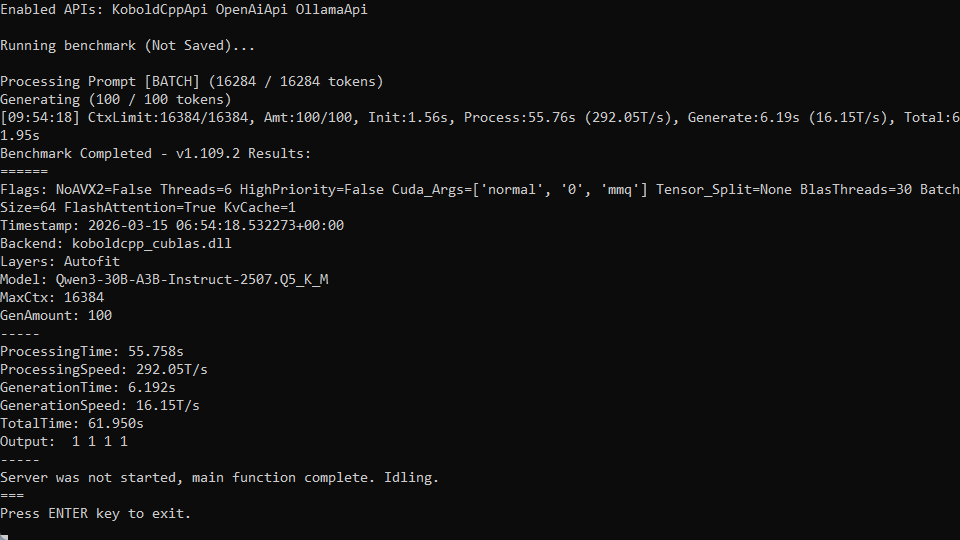Click the text cursor at the bottom
The image size is (960, 540).
tap(4, 537)
